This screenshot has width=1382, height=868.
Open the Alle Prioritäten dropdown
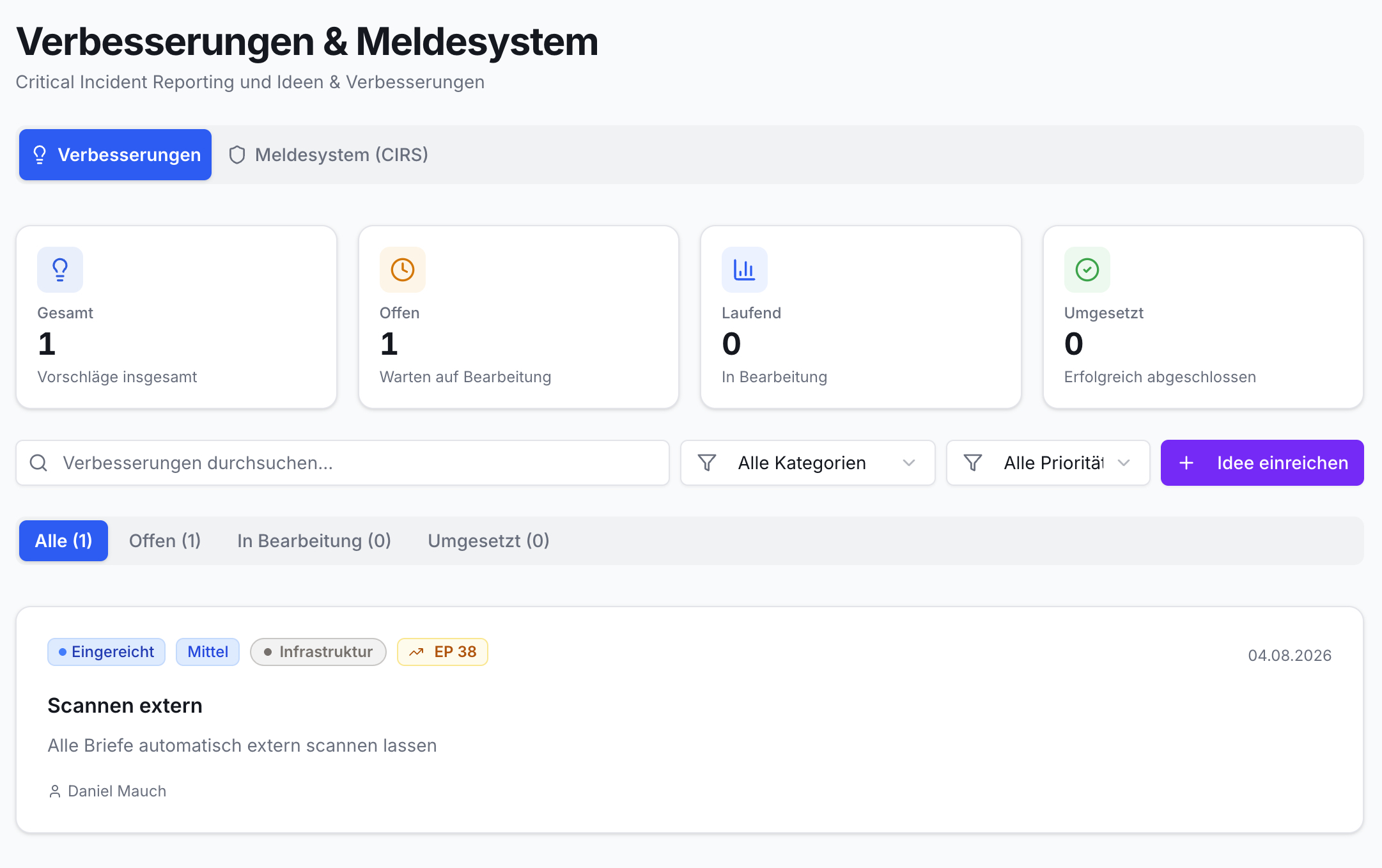[1048, 463]
